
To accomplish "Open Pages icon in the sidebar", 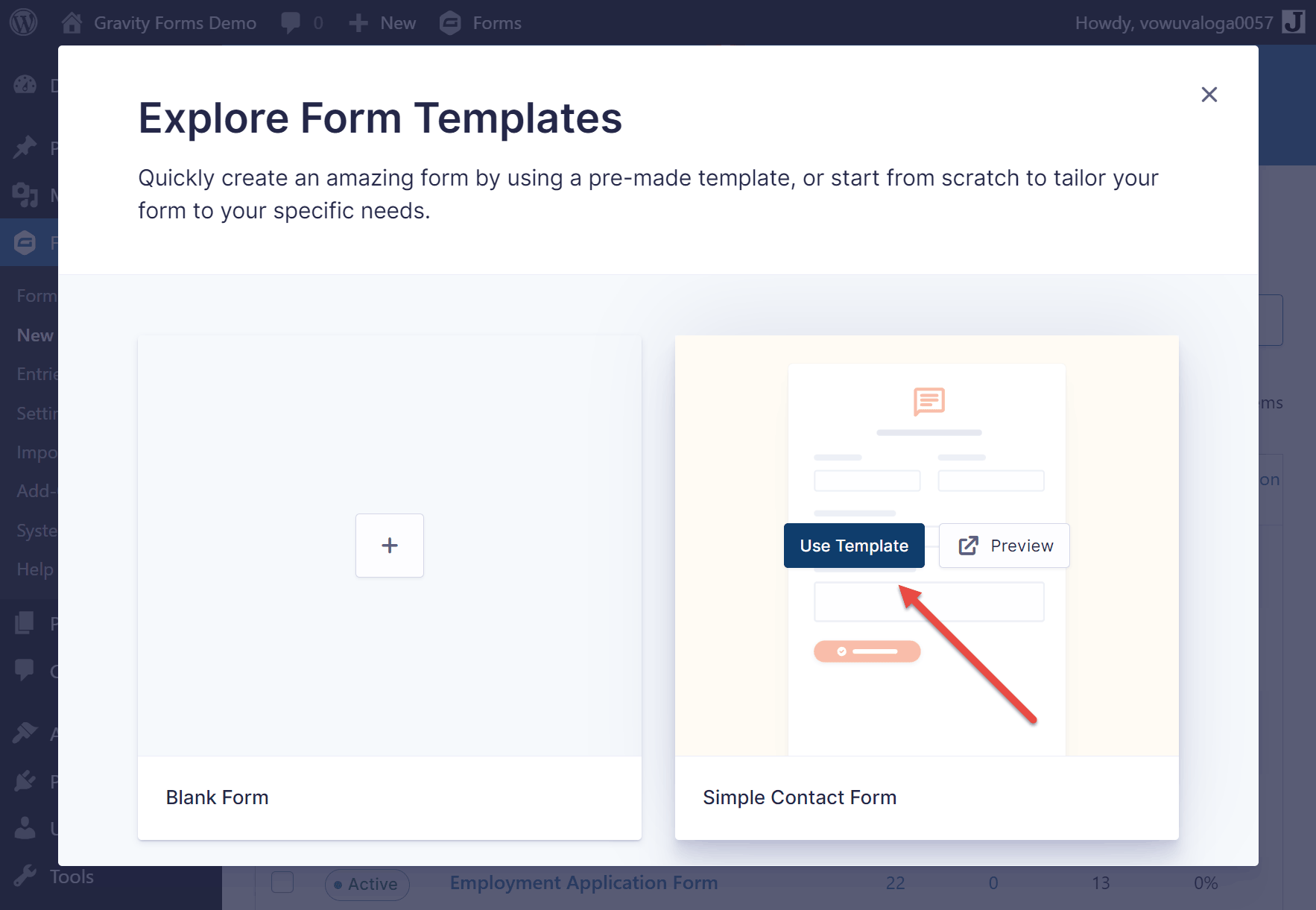I will pos(25,623).
